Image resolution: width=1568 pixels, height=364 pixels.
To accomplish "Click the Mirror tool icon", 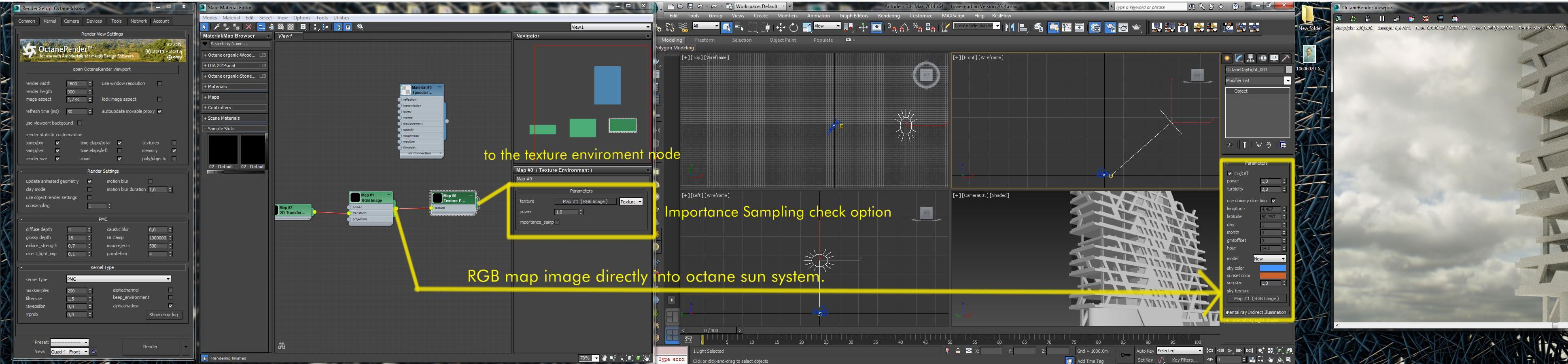I will 1009,28.
